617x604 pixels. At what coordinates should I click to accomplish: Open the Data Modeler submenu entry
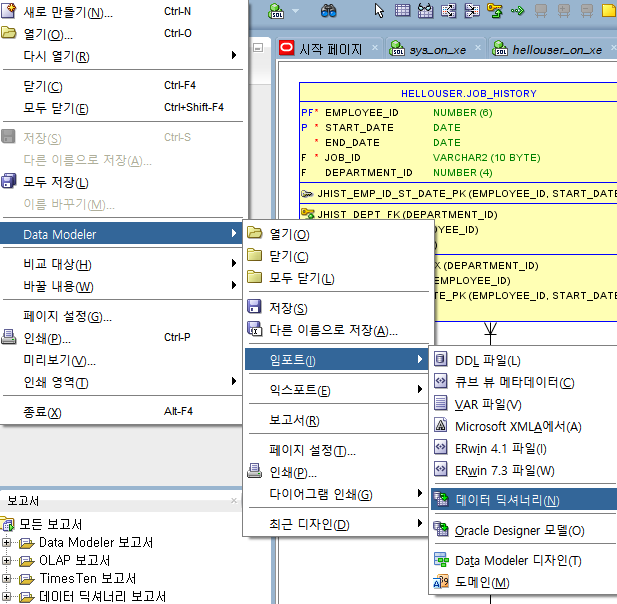(x=121, y=234)
